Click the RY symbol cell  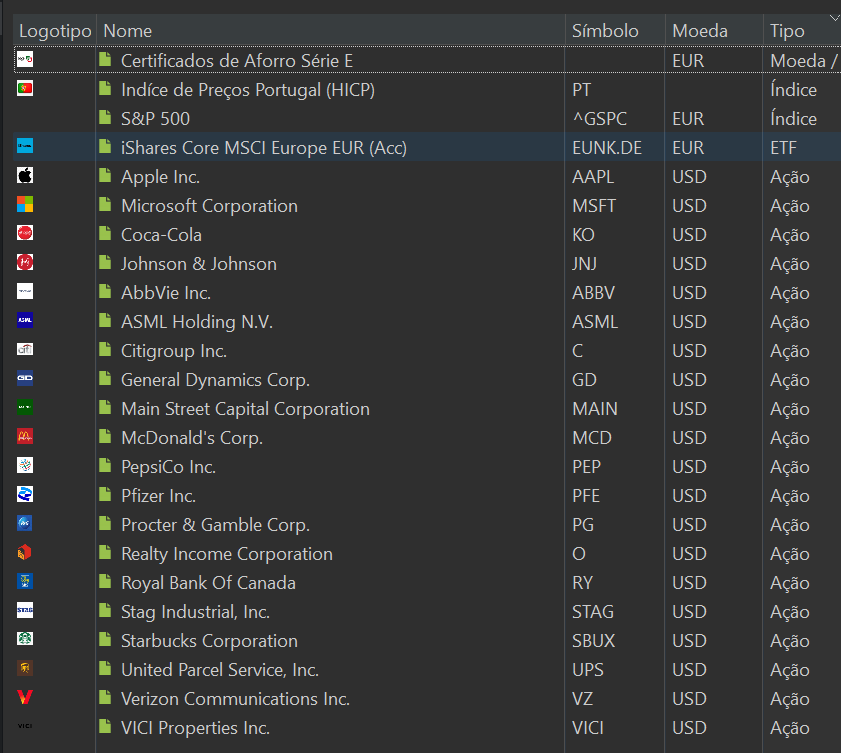coord(582,582)
